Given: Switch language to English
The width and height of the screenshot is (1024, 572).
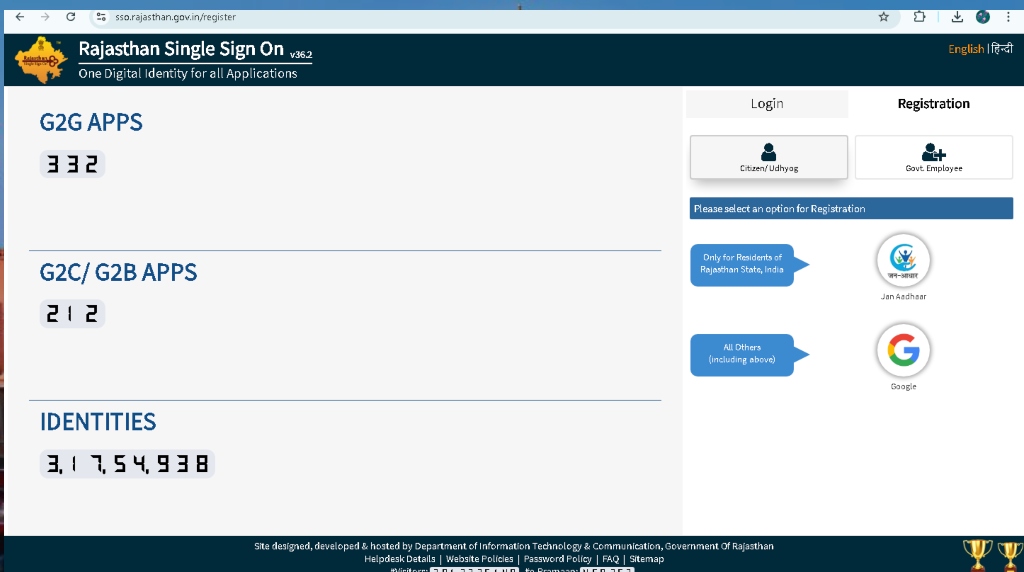Looking at the screenshot, I should coord(966,49).
